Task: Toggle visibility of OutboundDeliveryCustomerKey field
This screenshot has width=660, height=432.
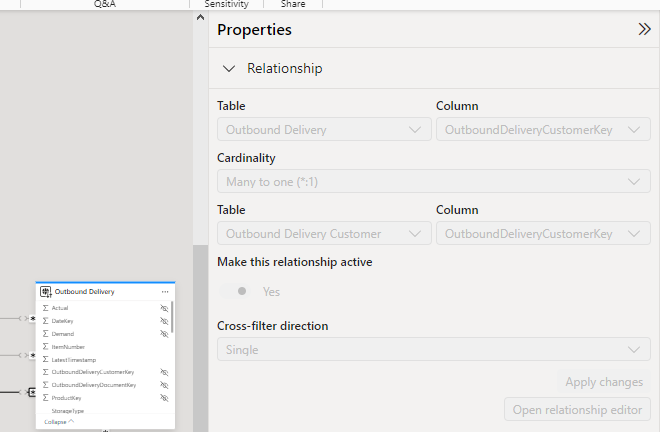Action: tap(164, 372)
